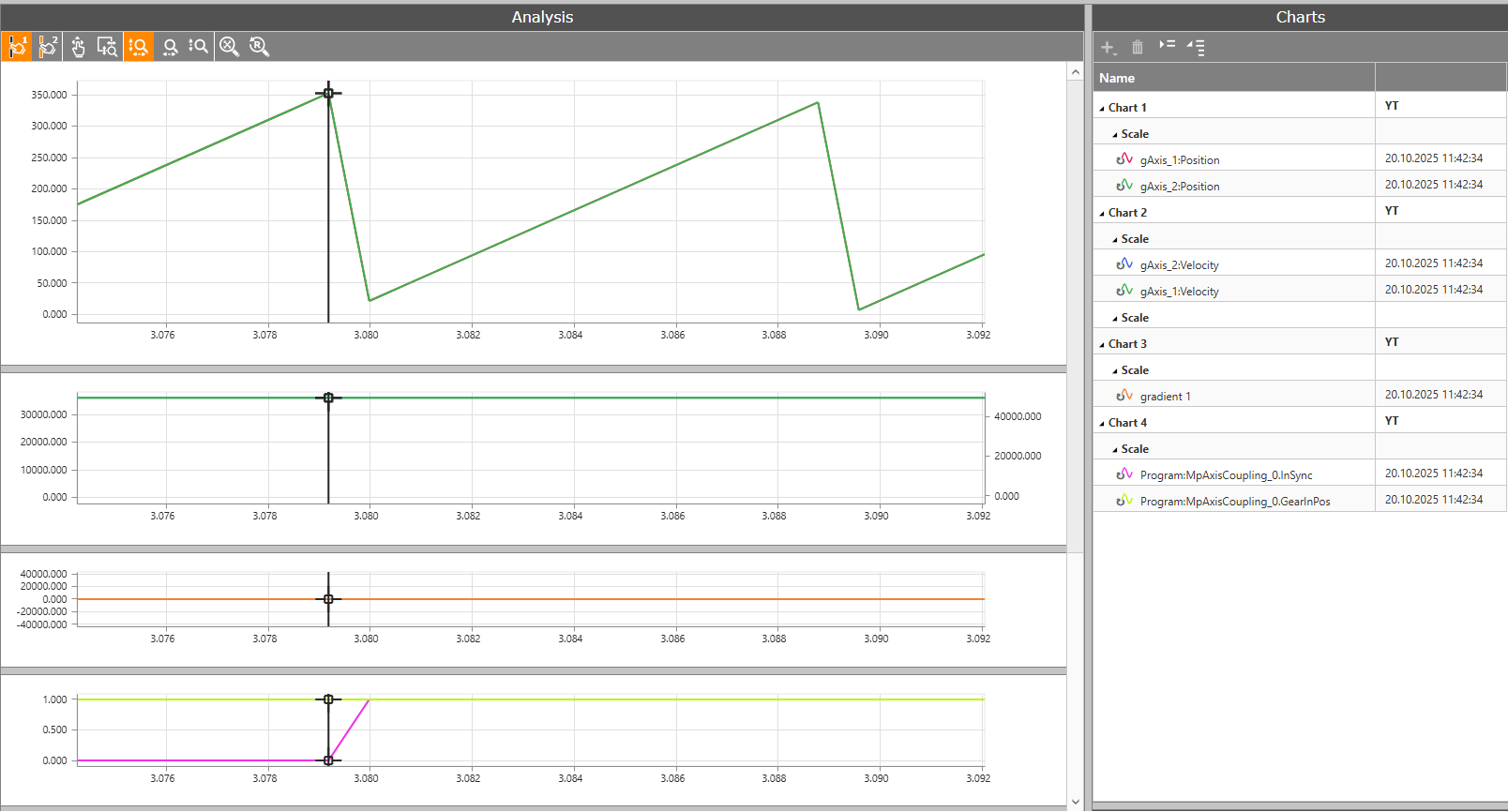The image size is (1508, 812).
Task: Collapse the Scale node under Chart 1
Action: [x=1115, y=135]
